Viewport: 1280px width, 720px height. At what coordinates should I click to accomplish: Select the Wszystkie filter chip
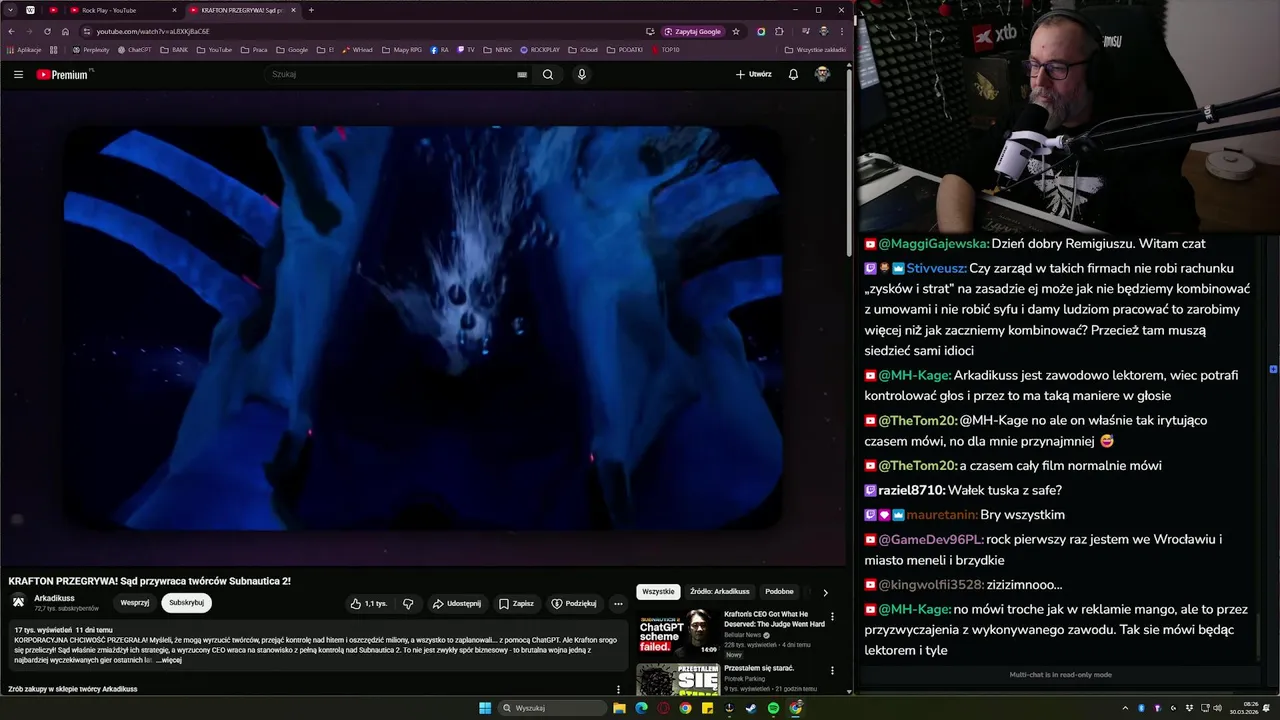(x=658, y=592)
